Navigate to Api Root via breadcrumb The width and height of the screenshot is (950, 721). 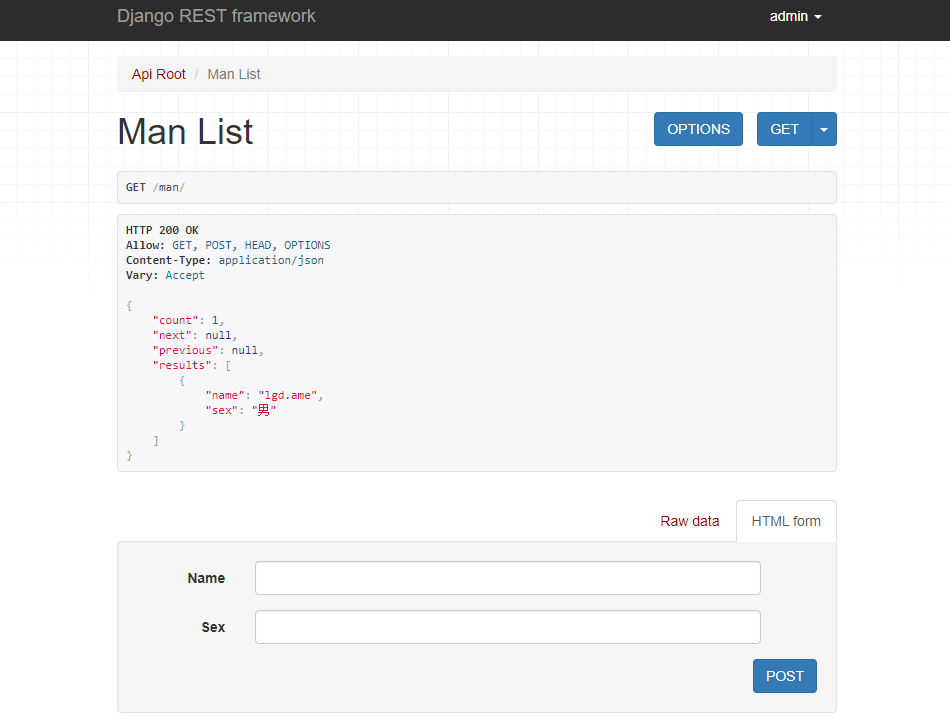pos(158,74)
